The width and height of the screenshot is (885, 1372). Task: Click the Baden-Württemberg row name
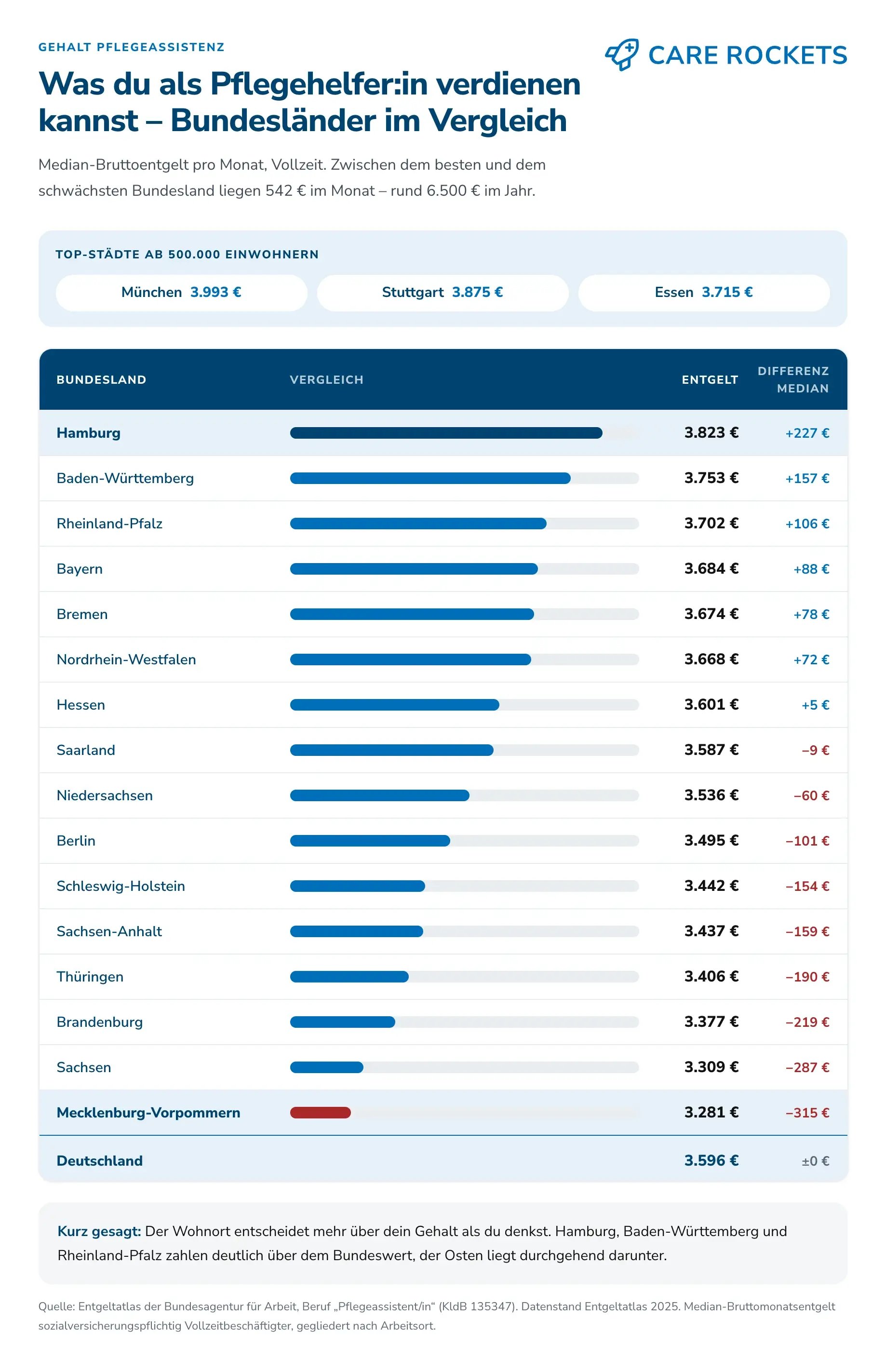pyautogui.click(x=125, y=478)
